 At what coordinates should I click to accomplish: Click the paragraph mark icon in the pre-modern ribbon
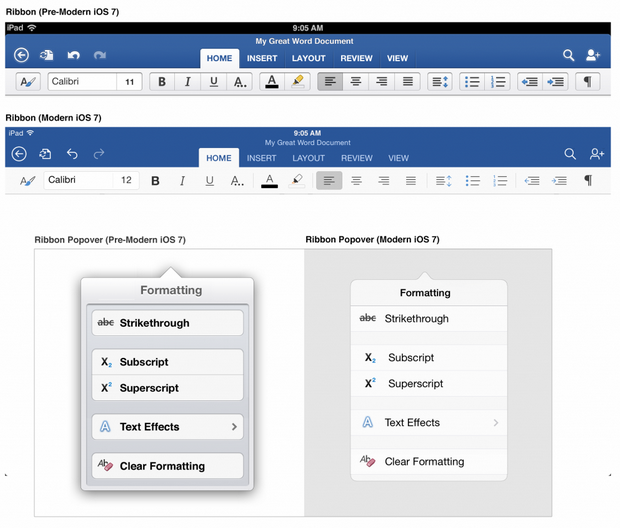point(588,82)
